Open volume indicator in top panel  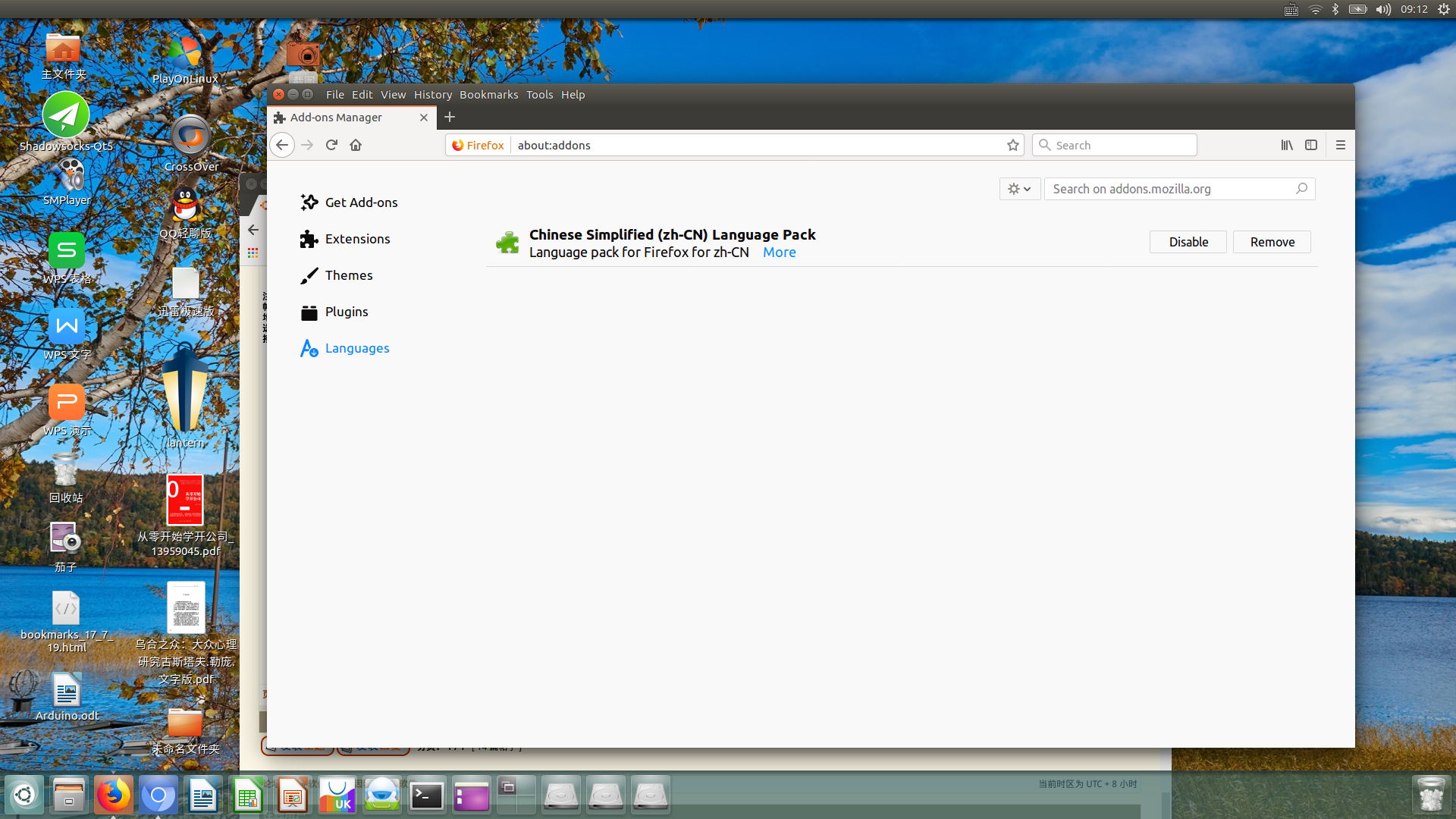tap(1384, 9)
